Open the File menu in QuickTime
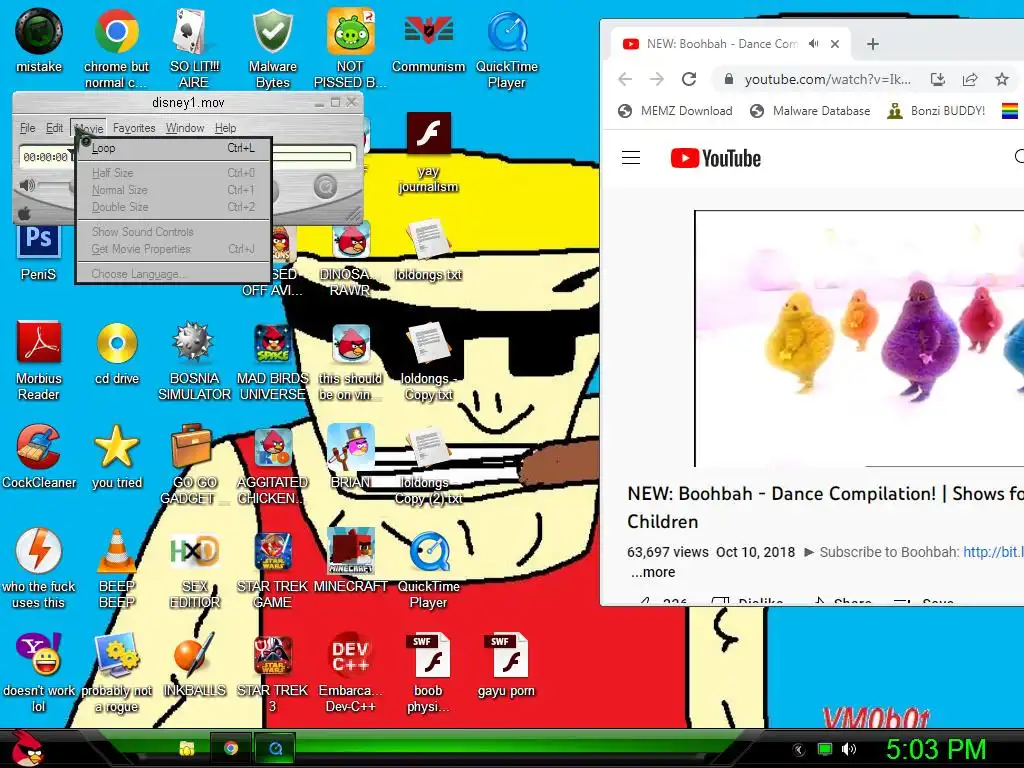Screen dimensions: 1024x768 27,128
